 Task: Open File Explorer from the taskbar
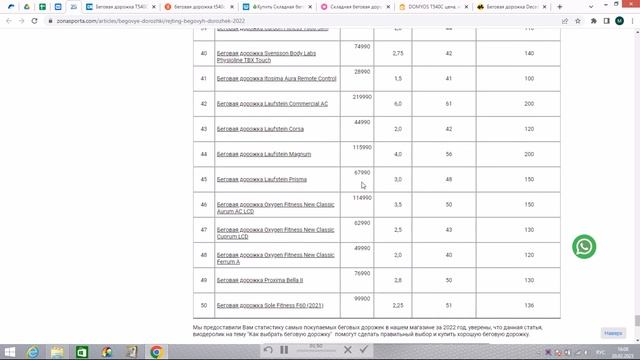click(58, 352)
